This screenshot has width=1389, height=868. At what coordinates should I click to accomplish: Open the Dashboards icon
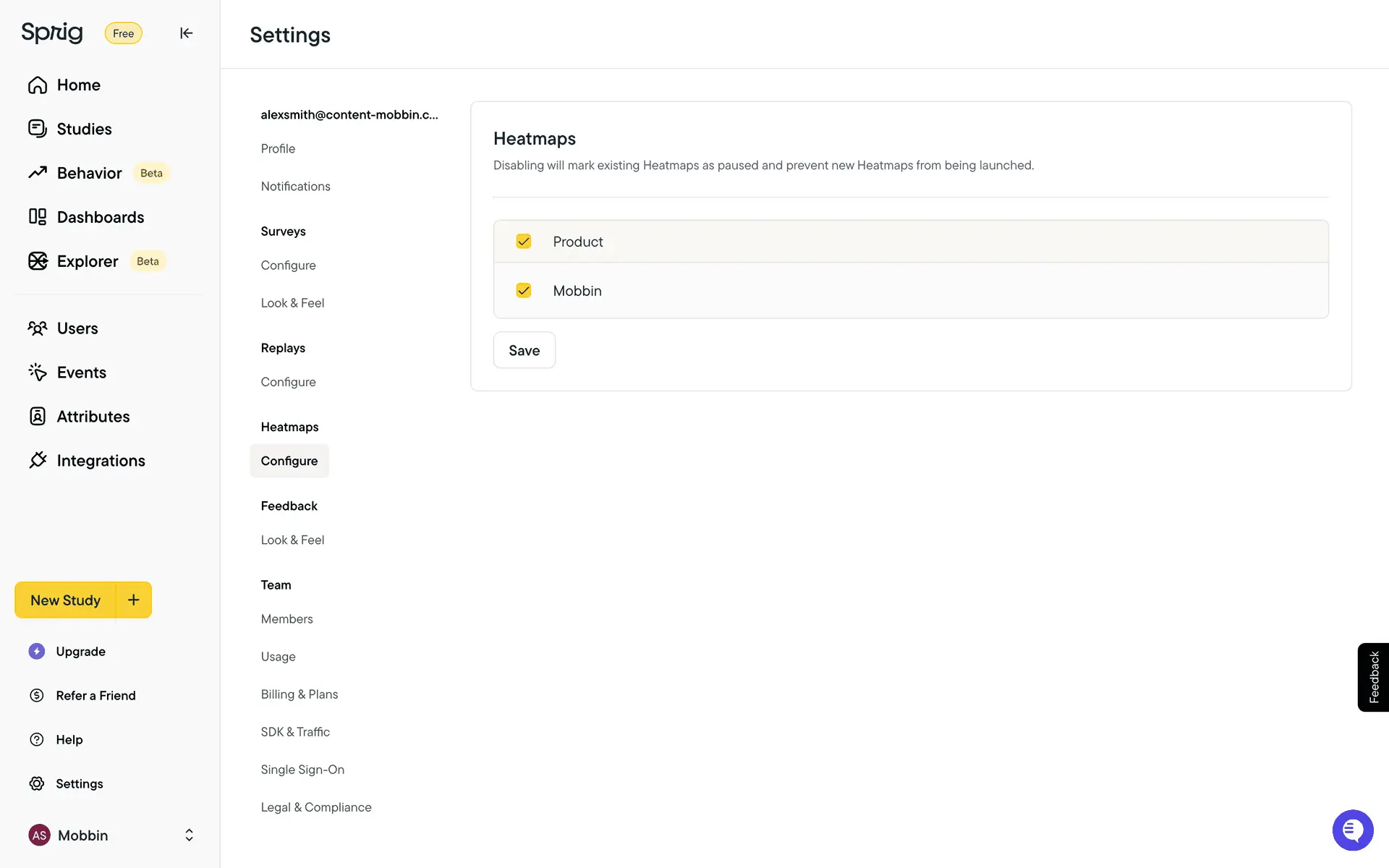(x=38, y=217)
